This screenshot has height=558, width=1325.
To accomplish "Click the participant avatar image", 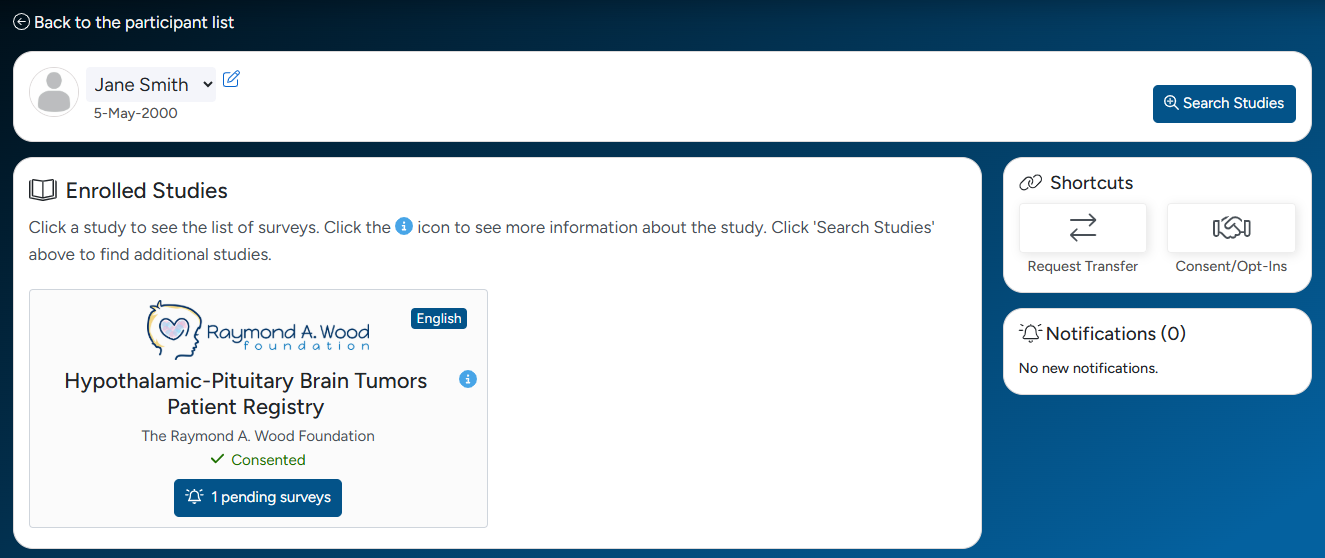I will 54,92.
